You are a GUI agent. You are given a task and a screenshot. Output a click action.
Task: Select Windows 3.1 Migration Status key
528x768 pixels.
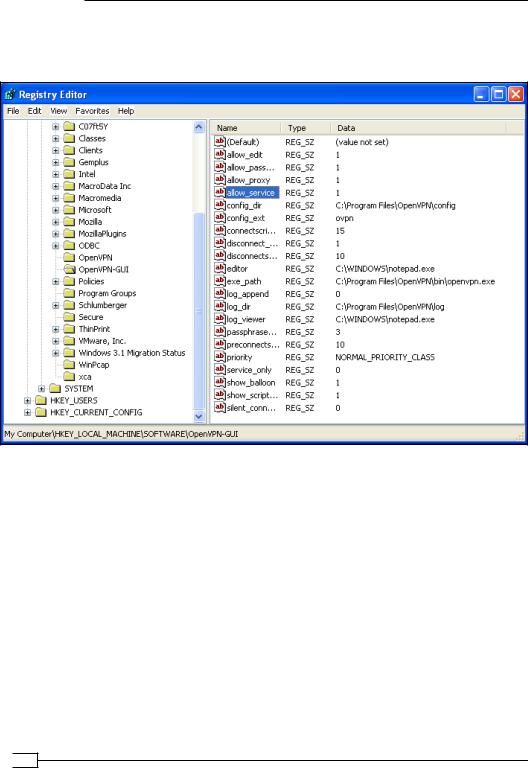132,353
